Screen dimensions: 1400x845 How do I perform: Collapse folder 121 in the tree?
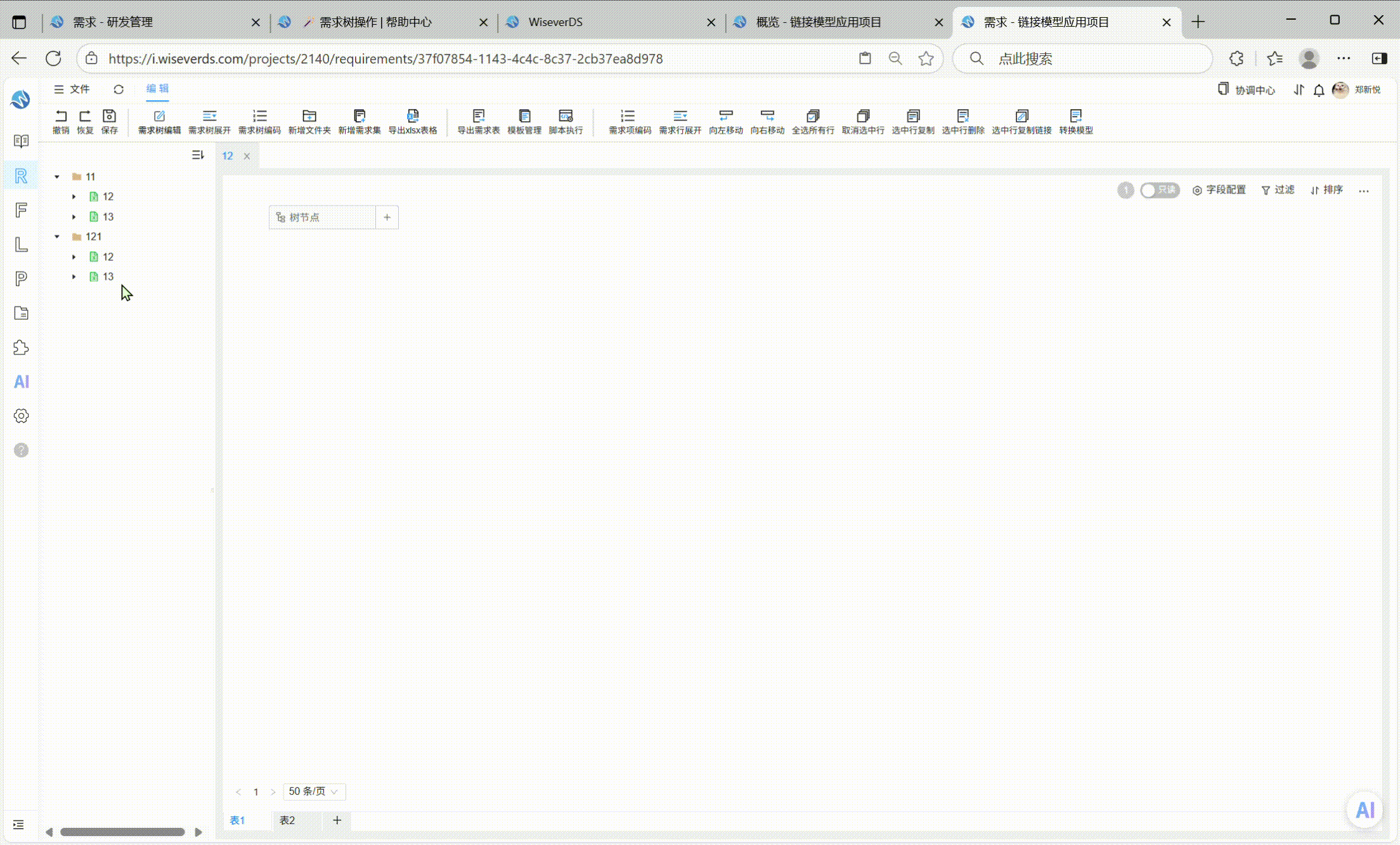coord(57,237)
